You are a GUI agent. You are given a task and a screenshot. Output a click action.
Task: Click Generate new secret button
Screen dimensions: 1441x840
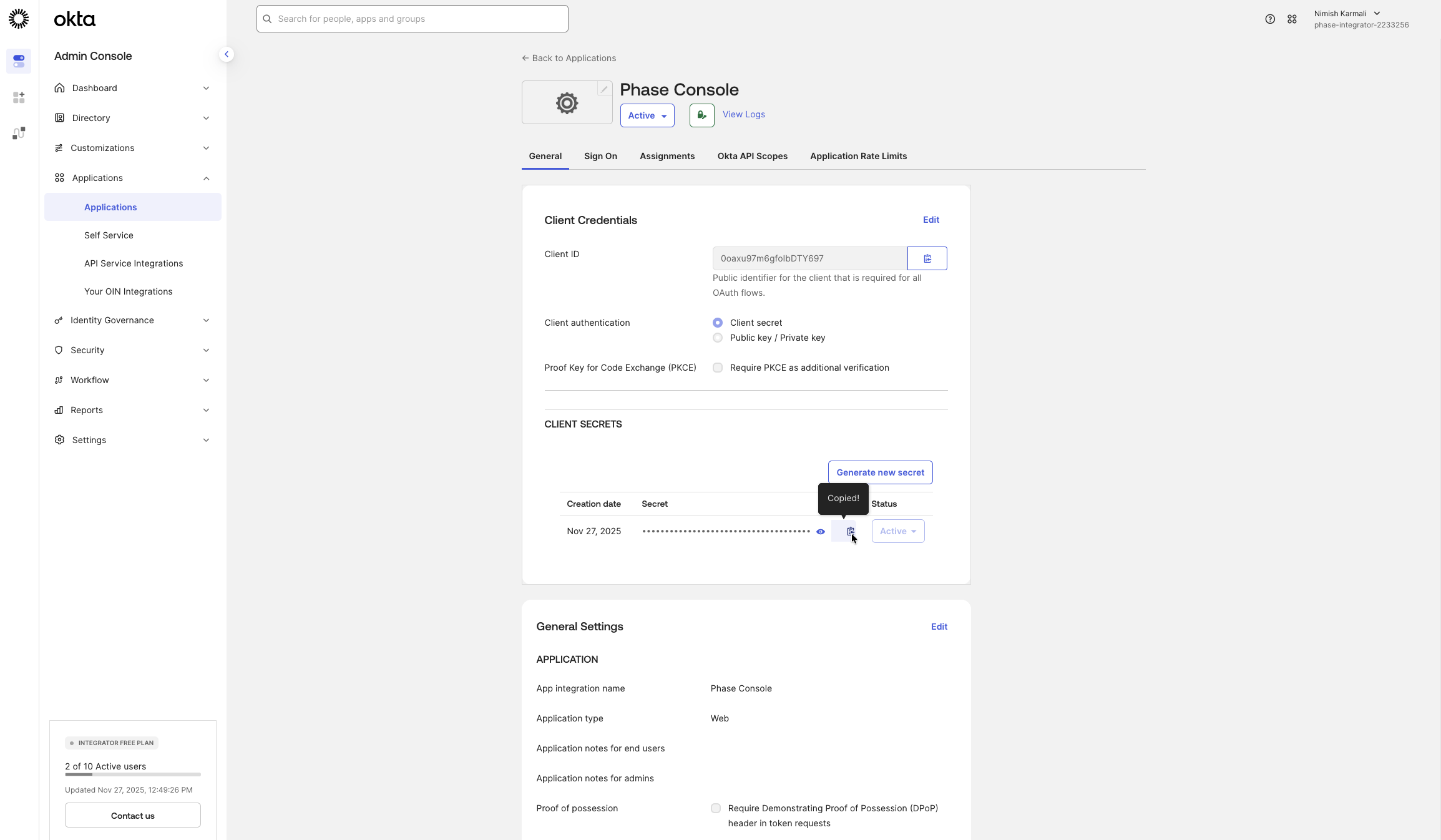click(881, 472)
